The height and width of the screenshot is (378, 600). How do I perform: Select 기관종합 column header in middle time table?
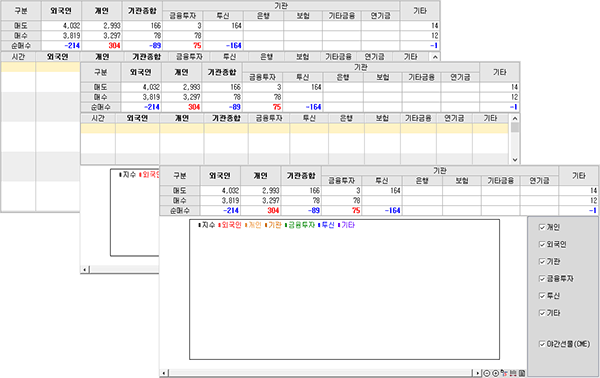(226, 118)
